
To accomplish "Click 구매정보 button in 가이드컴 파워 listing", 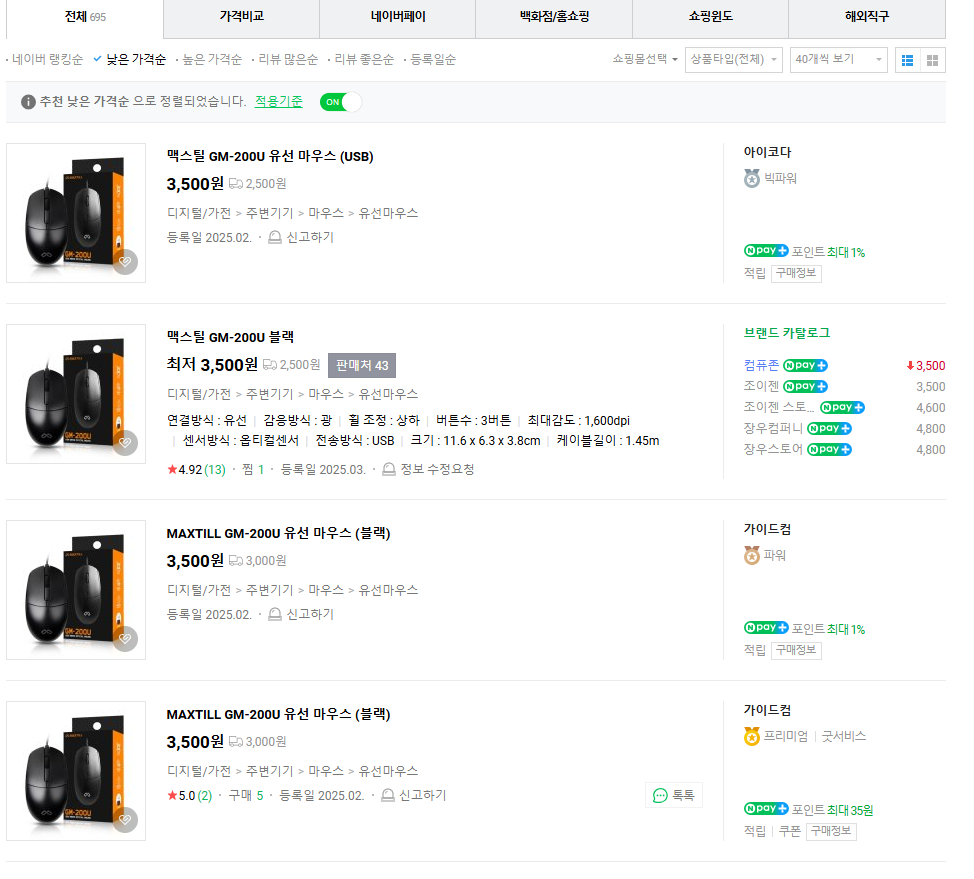I will (x=796, y=650).
